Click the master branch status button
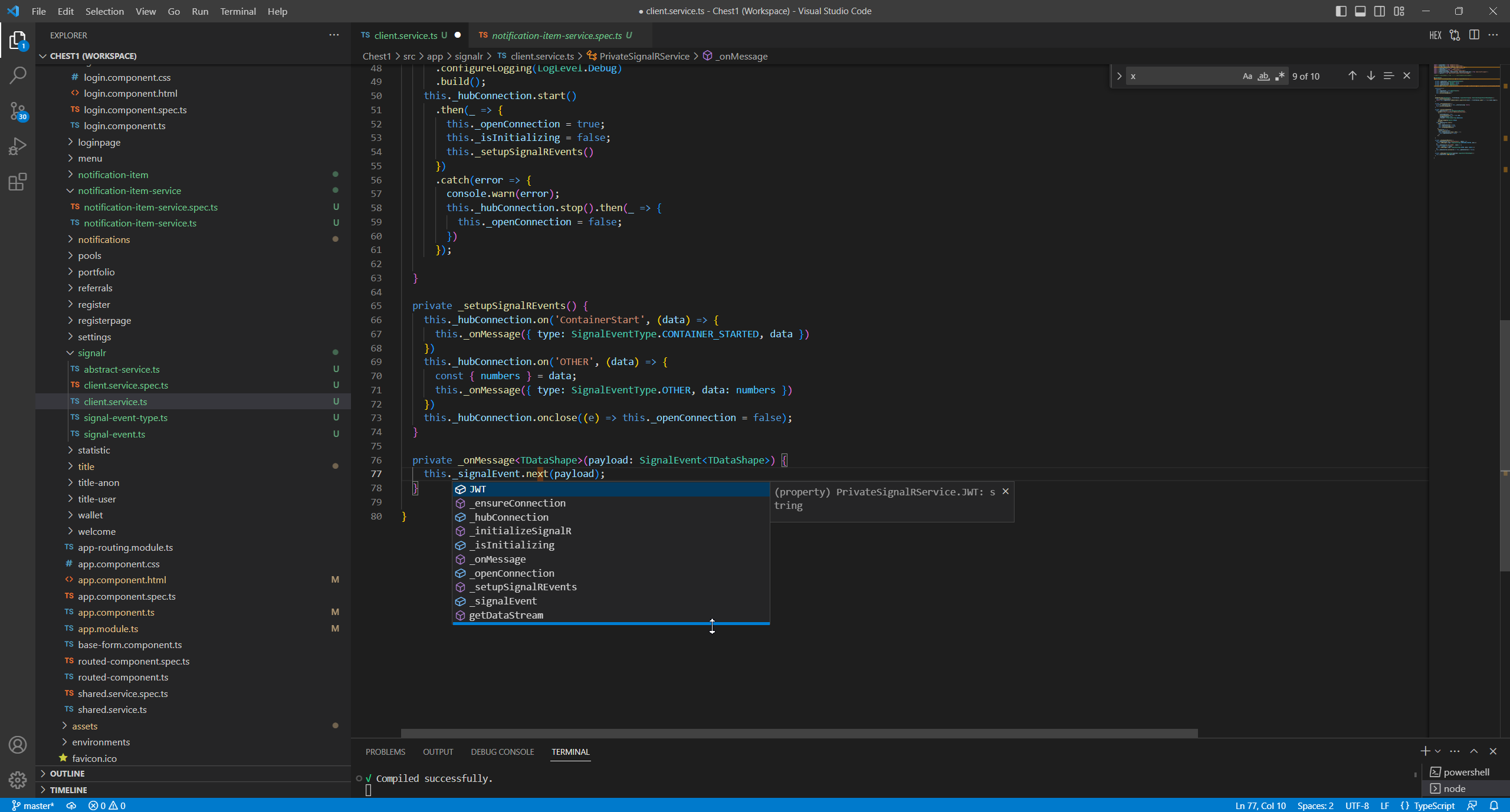Viewport: 1510px width, 812px height. tap(33, 806)
